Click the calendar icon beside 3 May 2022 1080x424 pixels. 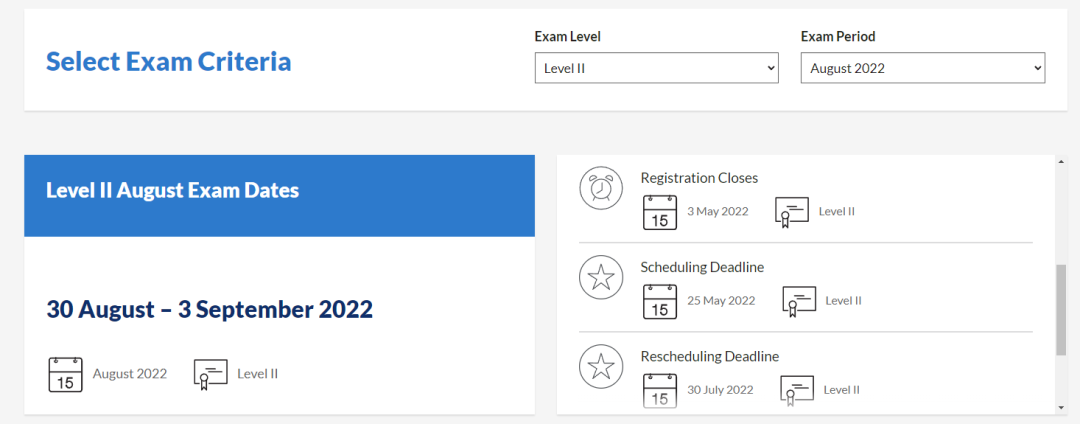660,211
